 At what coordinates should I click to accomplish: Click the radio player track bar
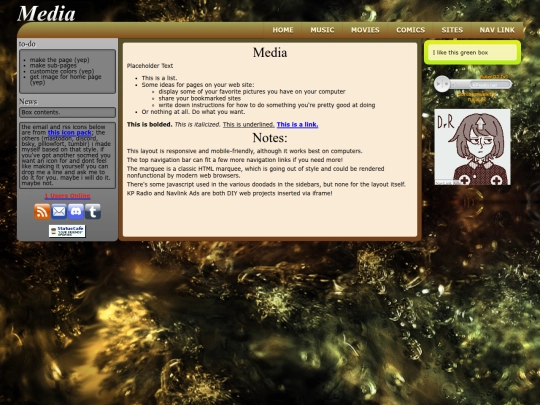489,84
